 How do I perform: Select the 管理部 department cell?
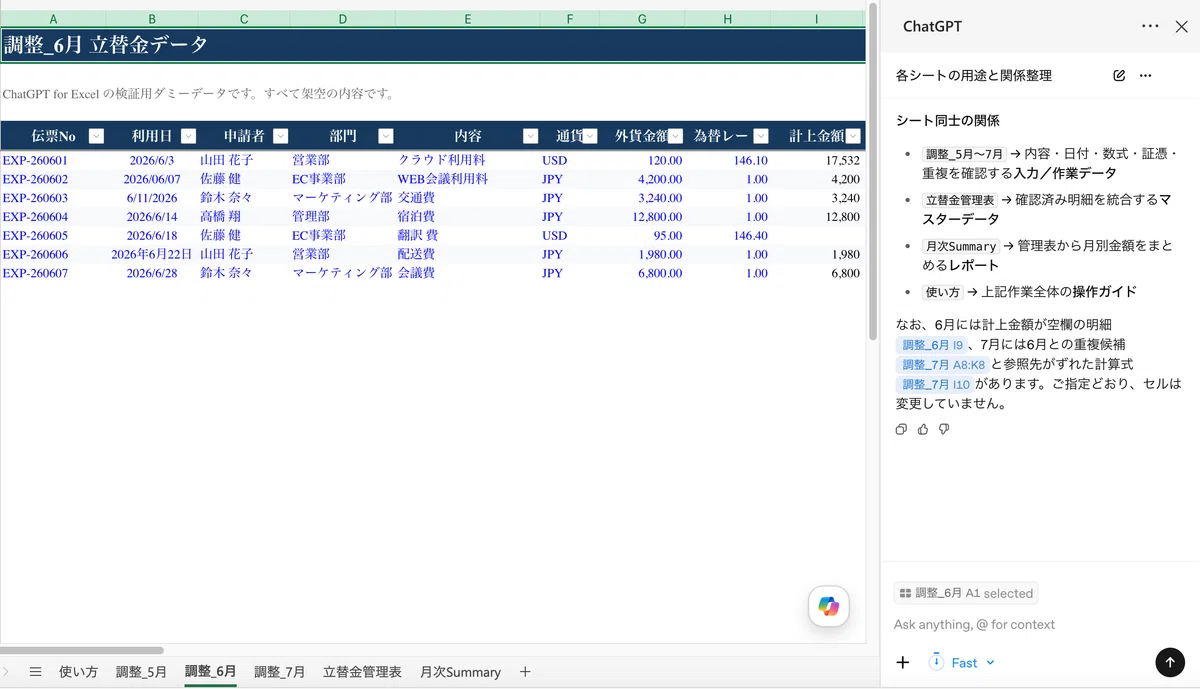coord(343,216)
